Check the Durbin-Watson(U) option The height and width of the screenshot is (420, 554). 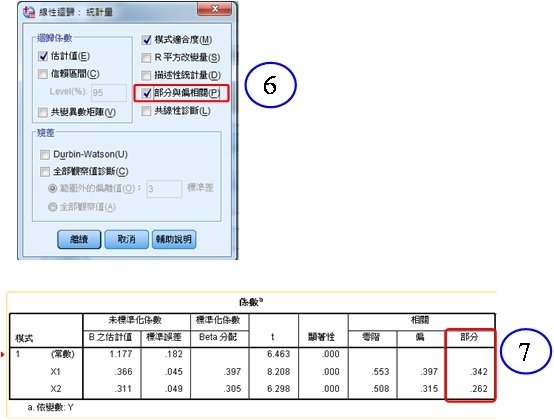[x=45, y=154]
